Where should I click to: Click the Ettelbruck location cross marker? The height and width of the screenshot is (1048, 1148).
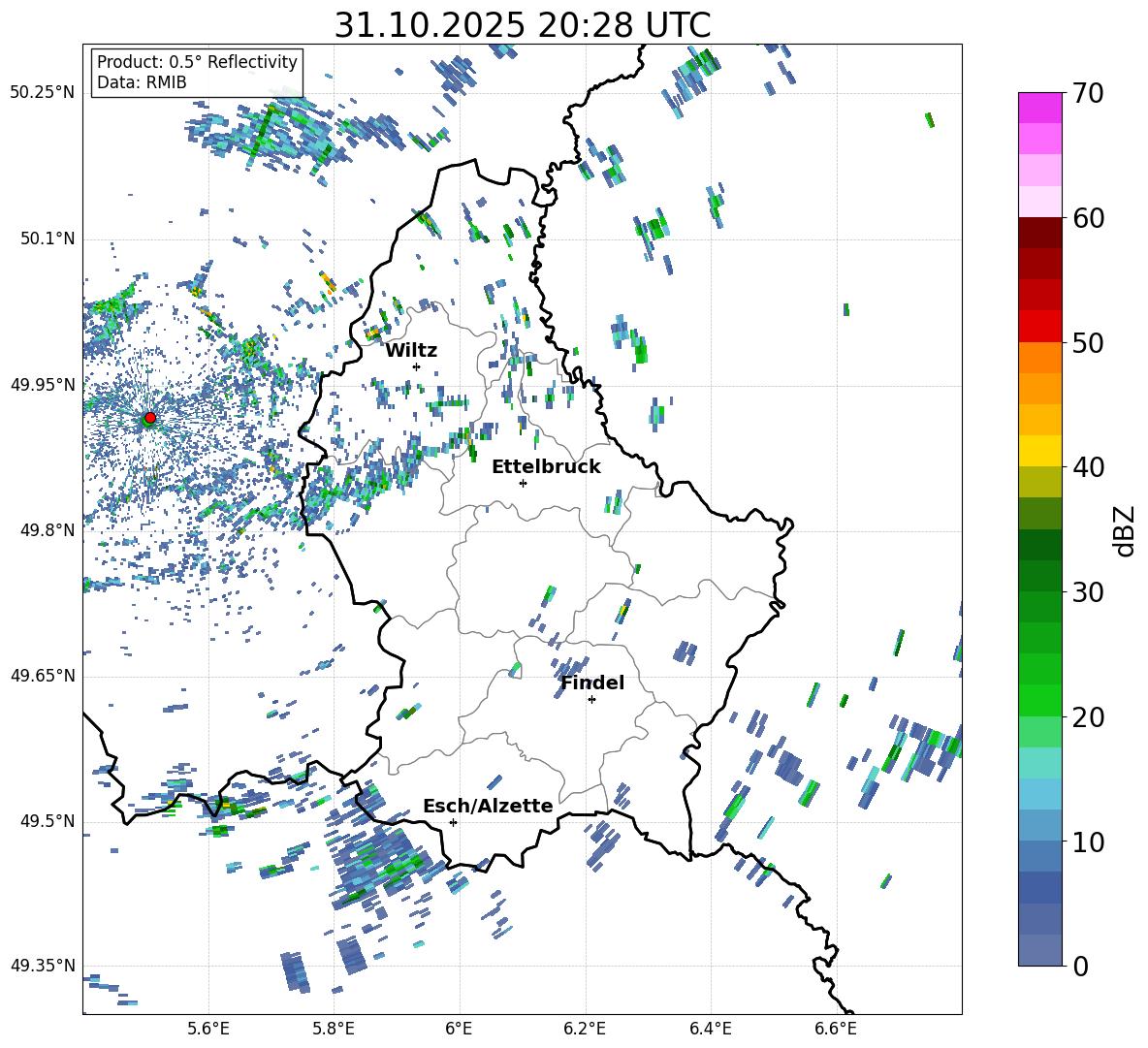coord(523,483)
